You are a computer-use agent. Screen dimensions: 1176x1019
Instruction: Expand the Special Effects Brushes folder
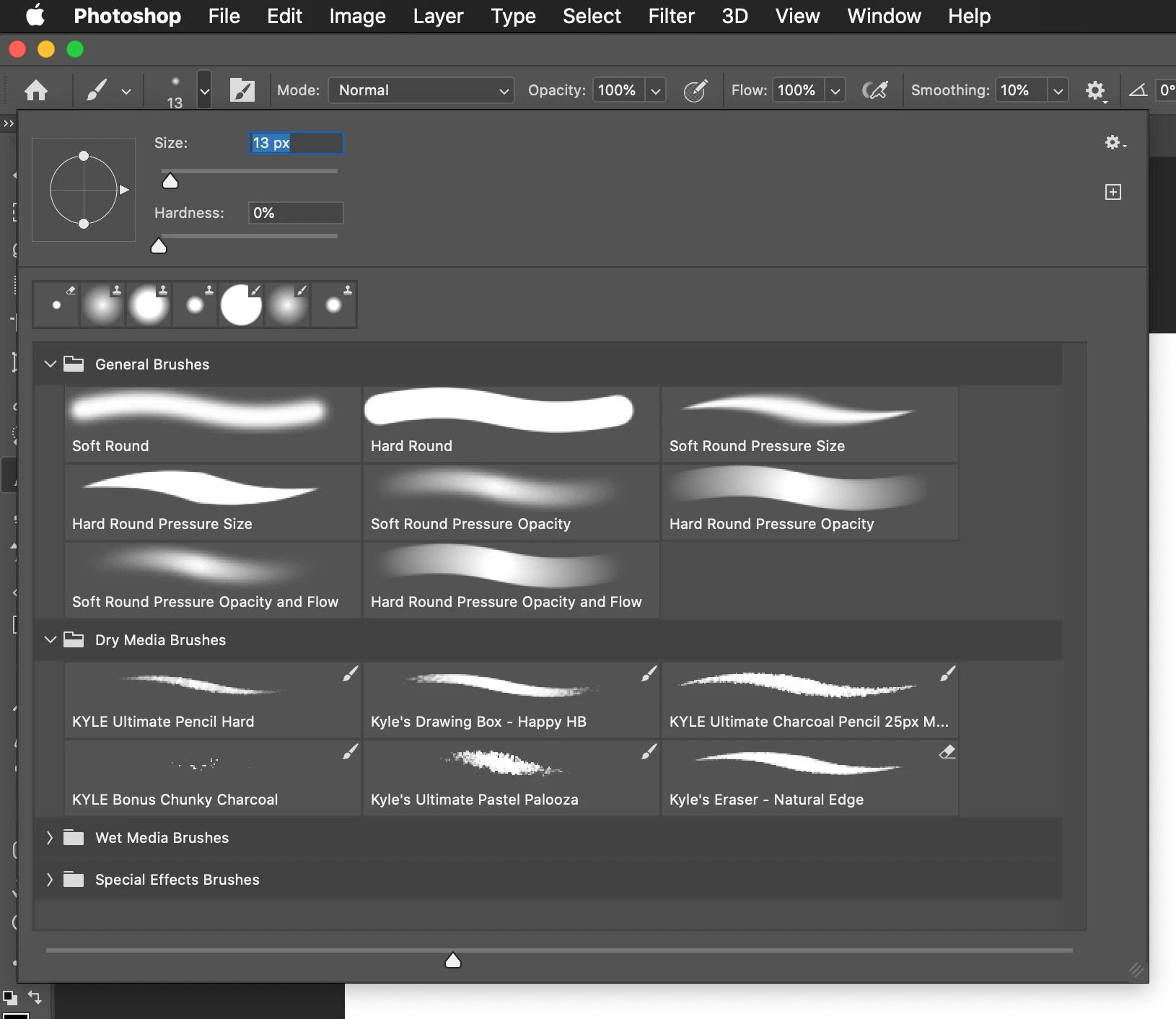(50, 879)
